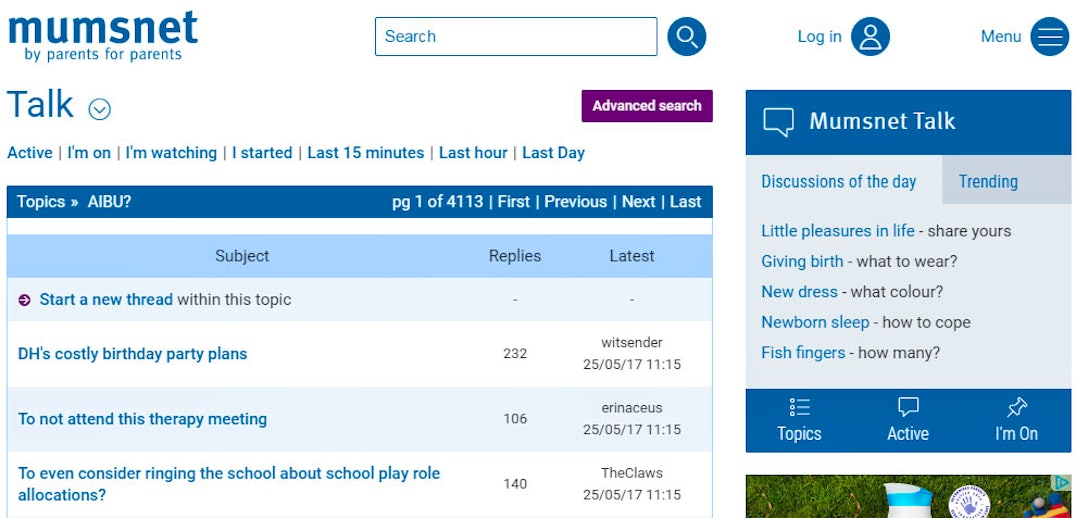Screen dimensions: 1076x518
Task: Open Fish fingers discussion link
Action: tap(803, 353)
